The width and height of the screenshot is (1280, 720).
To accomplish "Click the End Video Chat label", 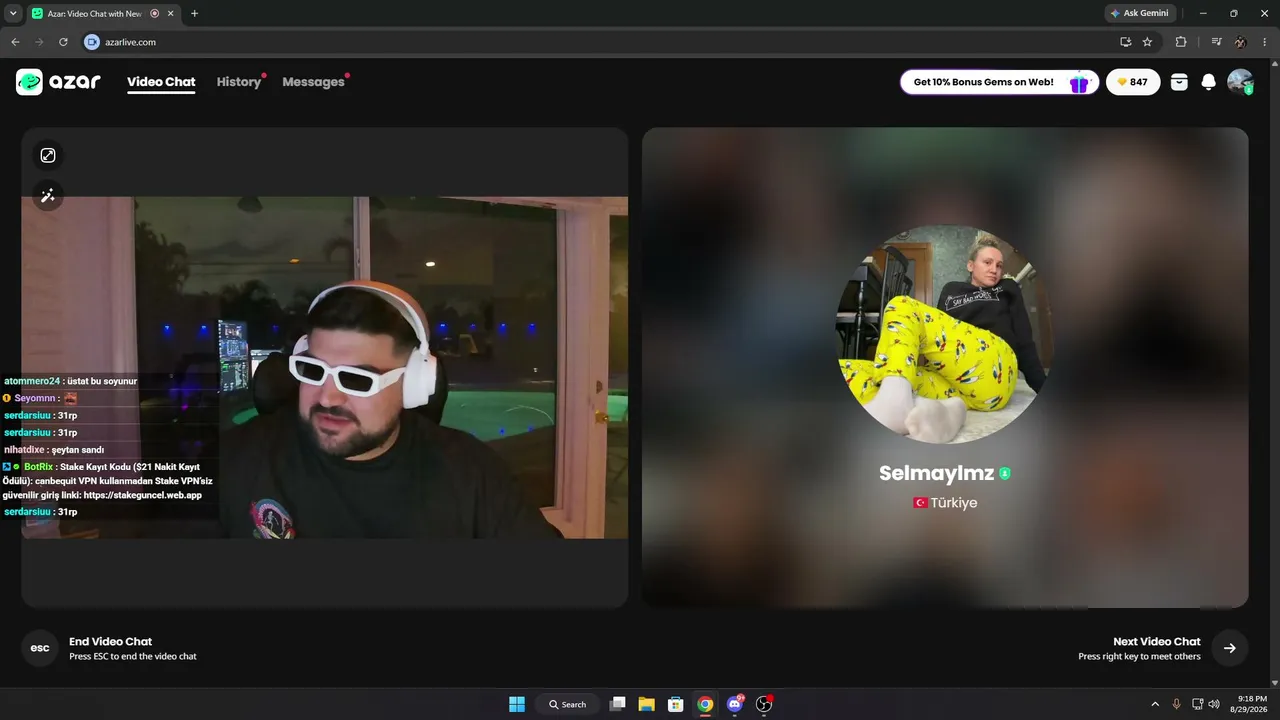I will pos(110,642).
